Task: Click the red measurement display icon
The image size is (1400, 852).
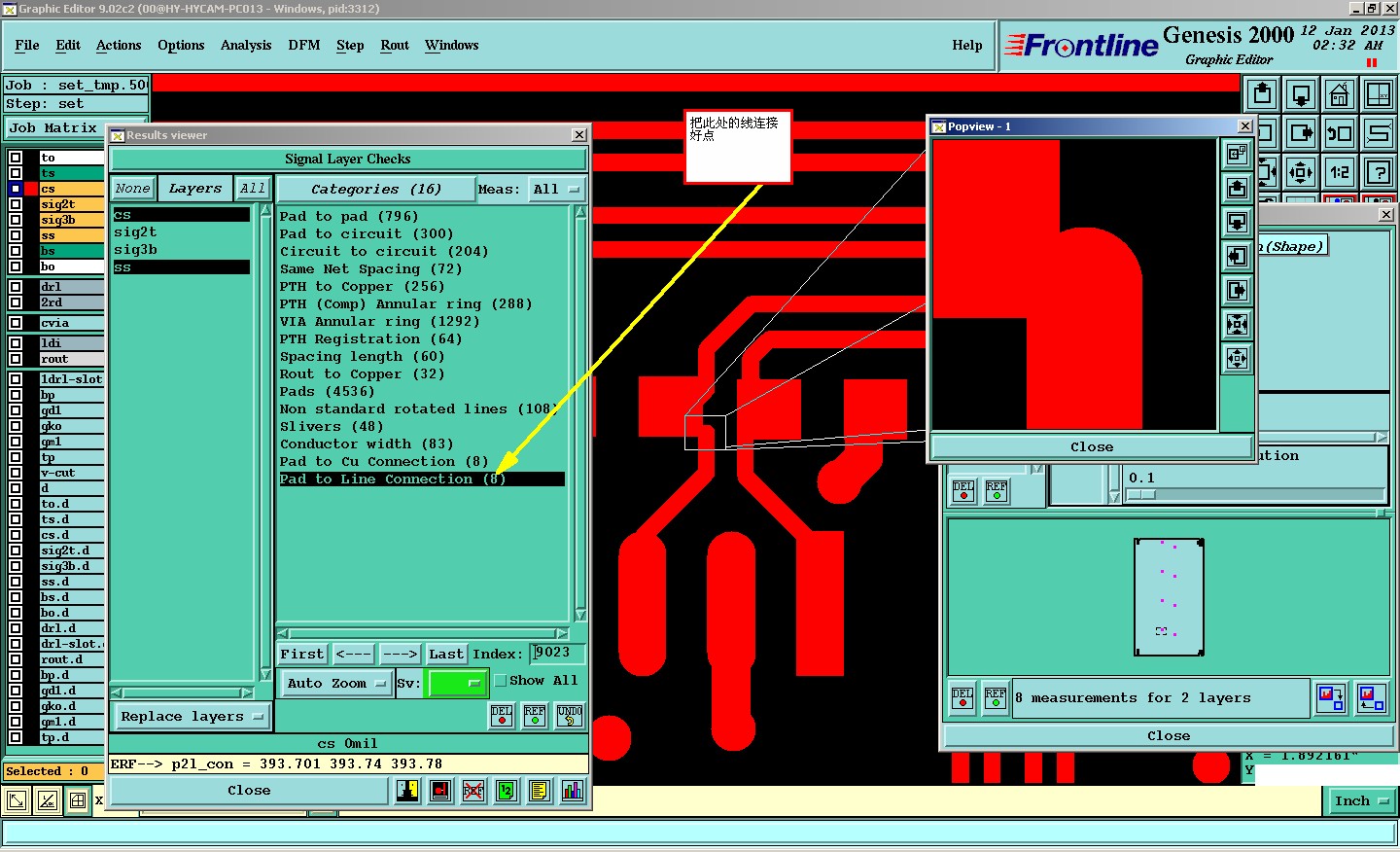Action: click(440, 791)
